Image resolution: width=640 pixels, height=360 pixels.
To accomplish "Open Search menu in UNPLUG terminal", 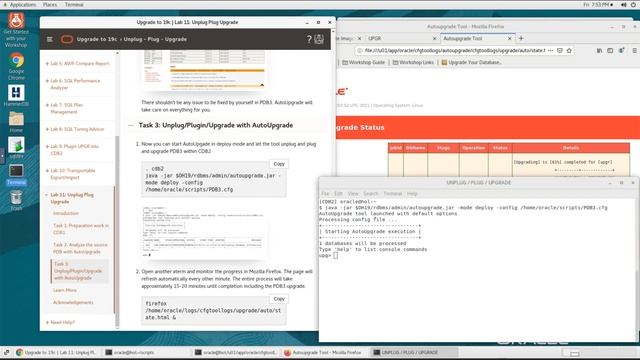I will pos(371,193).
